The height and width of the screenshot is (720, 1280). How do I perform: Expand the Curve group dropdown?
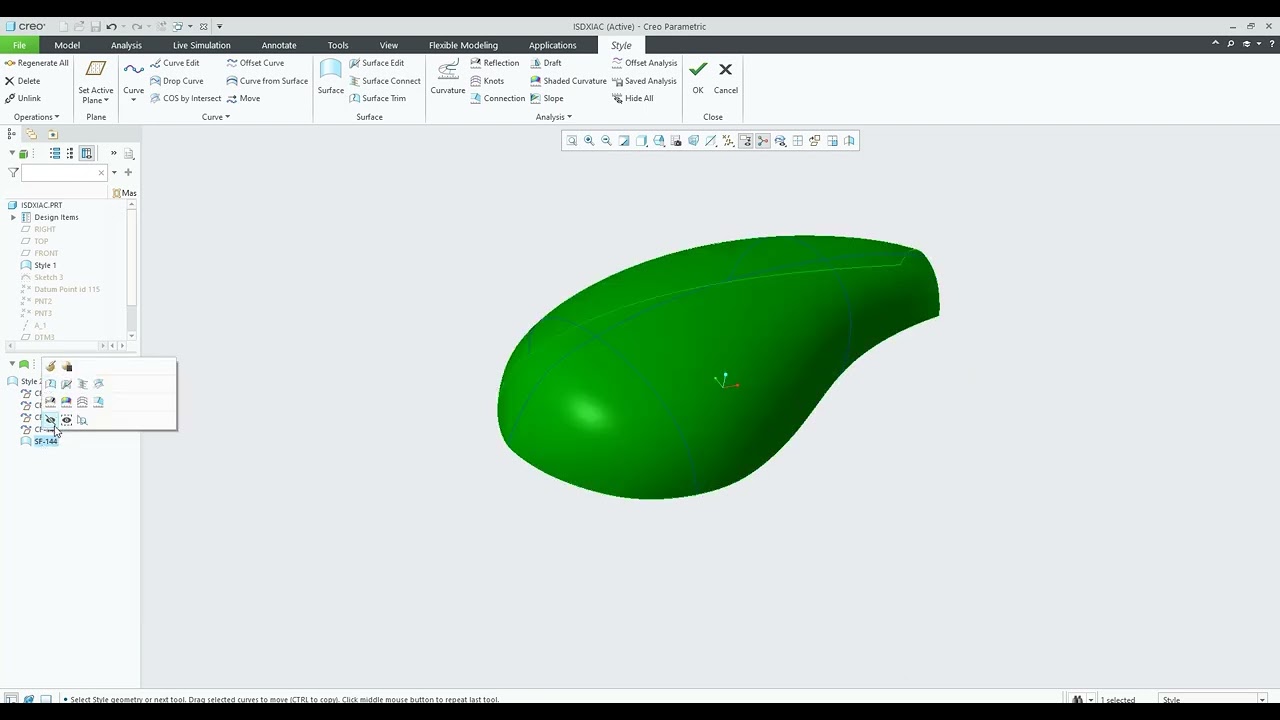[216, 117]
